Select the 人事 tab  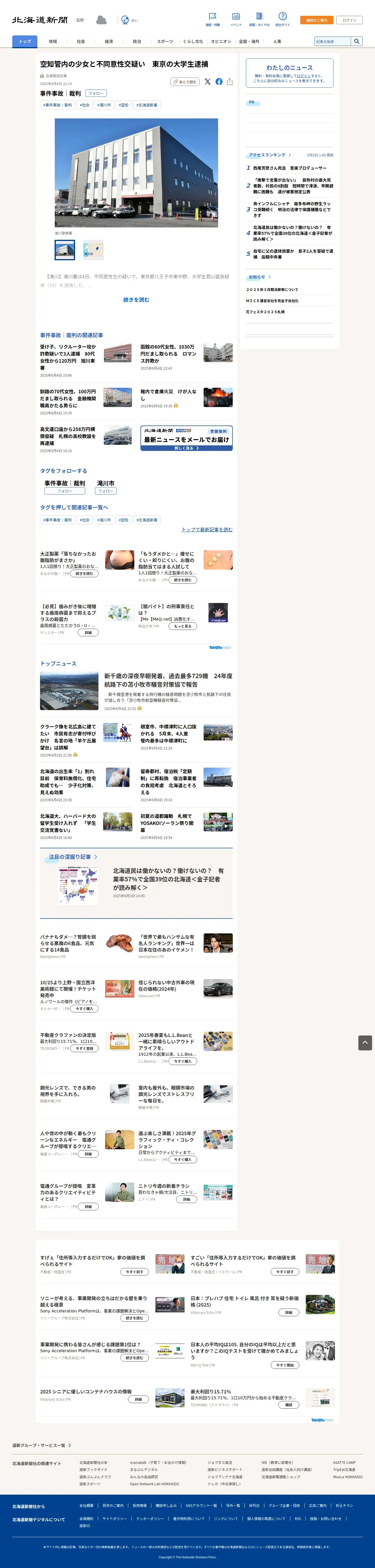point(277,42)
